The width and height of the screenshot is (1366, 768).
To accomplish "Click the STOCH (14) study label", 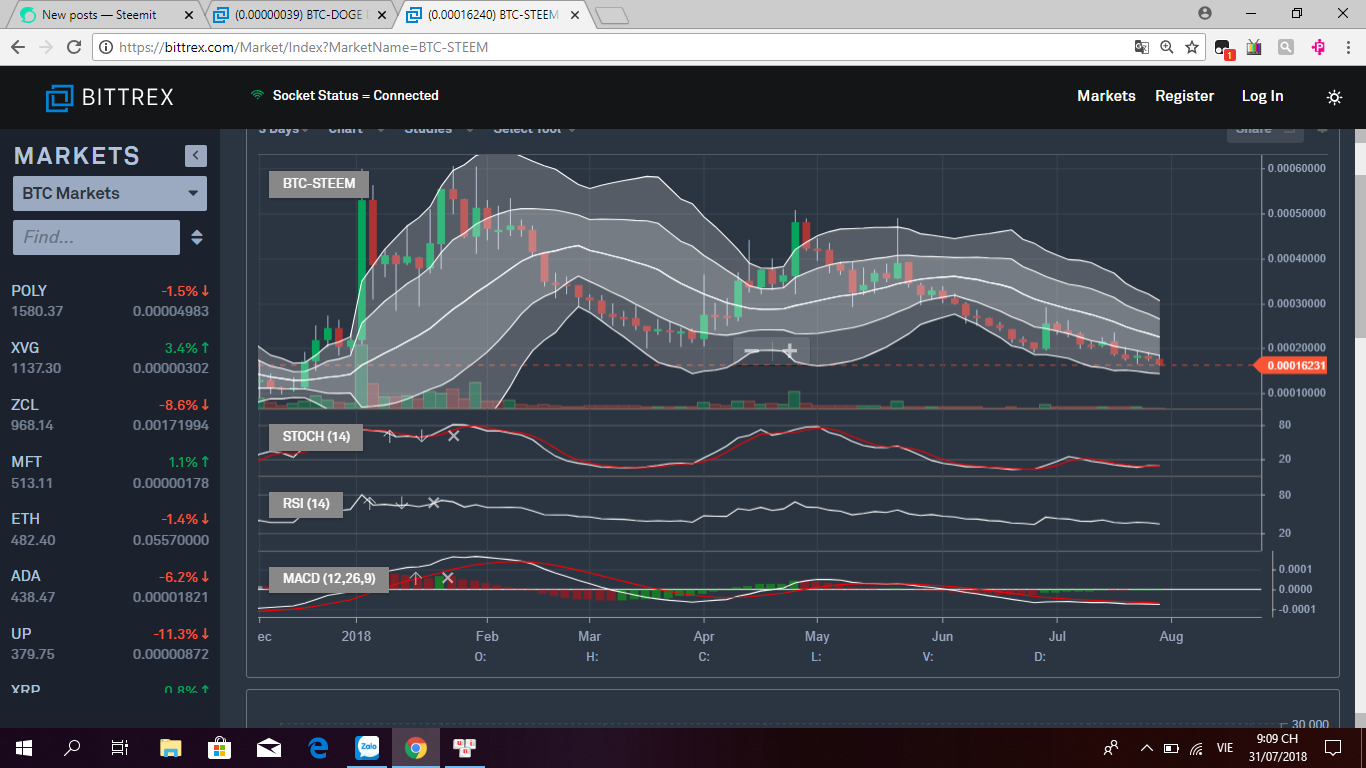I will (316, 437).
